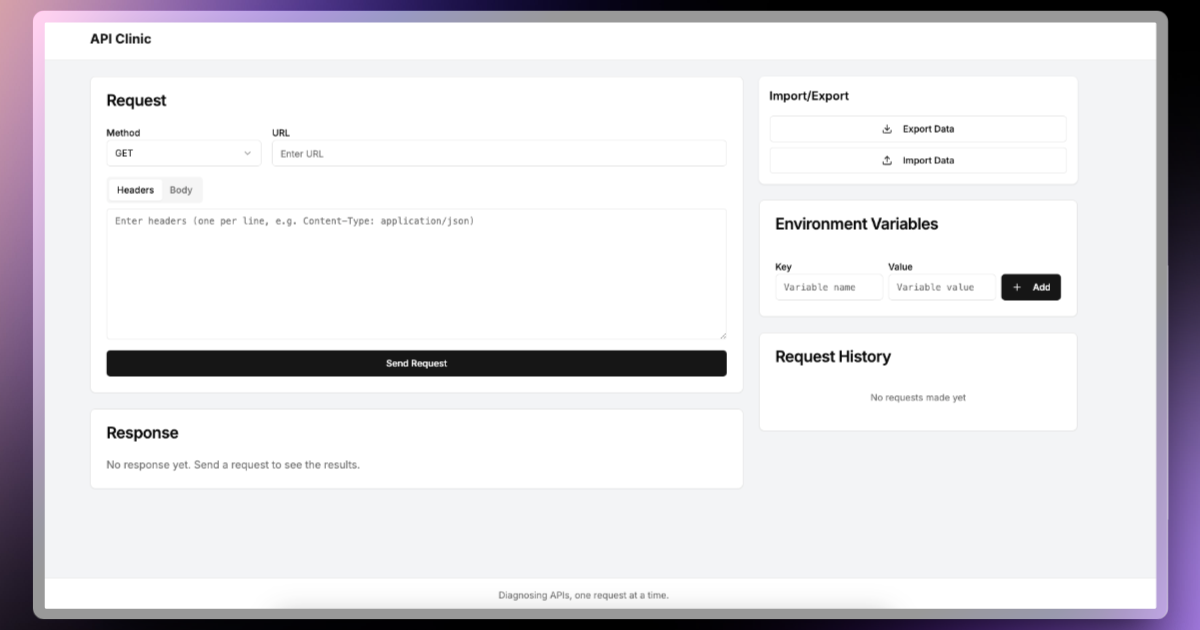Expand the GET method selector chevron
This screenshot has height=630, width=1200.
(x=247, y=152)
